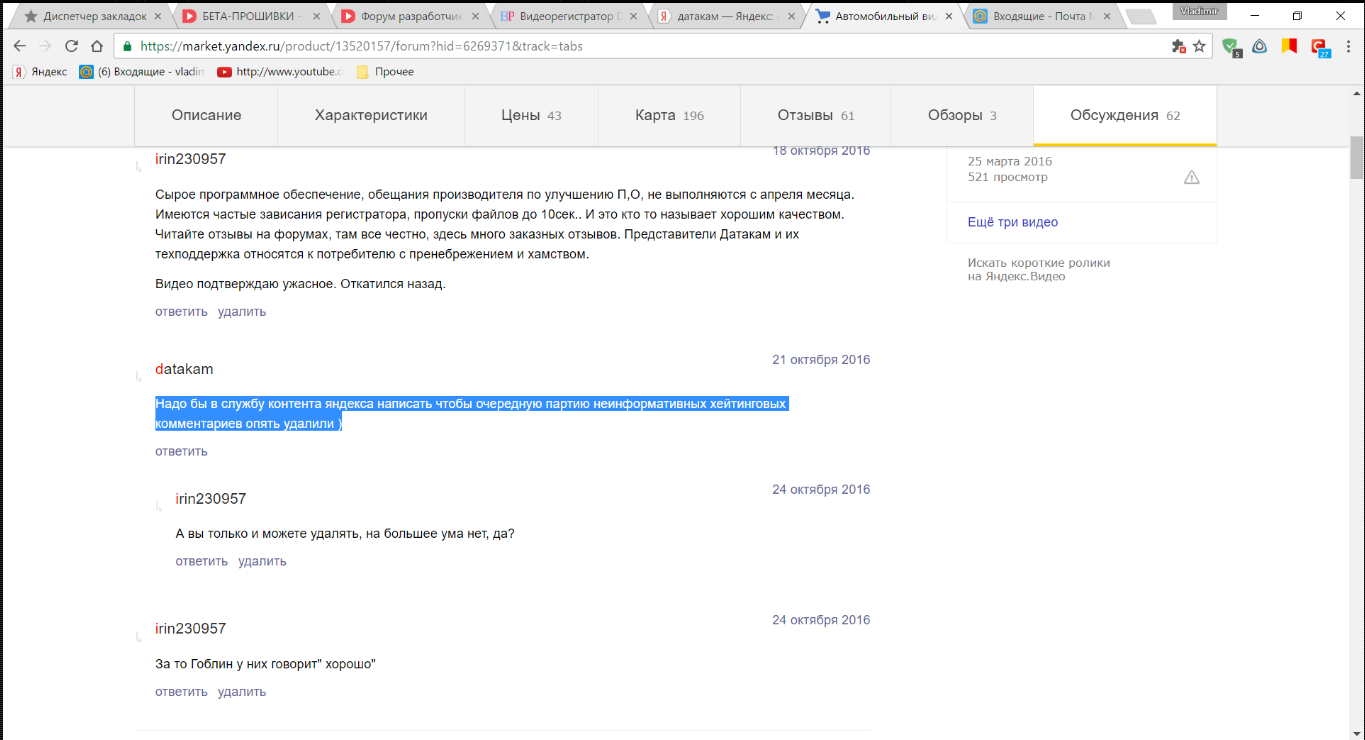Select the Цены tab
Screen dimensions: 1365x740
coord(531,115)
